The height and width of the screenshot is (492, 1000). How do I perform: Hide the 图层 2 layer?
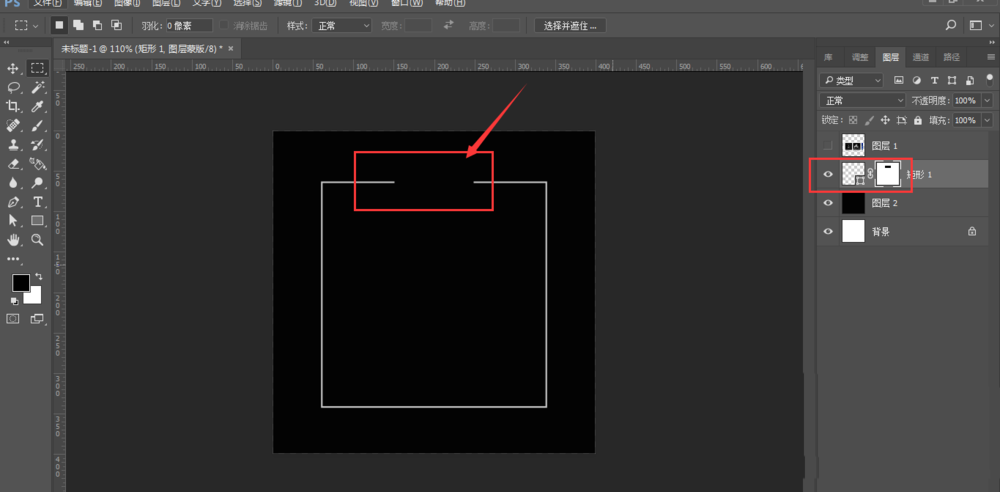[827, 203]
